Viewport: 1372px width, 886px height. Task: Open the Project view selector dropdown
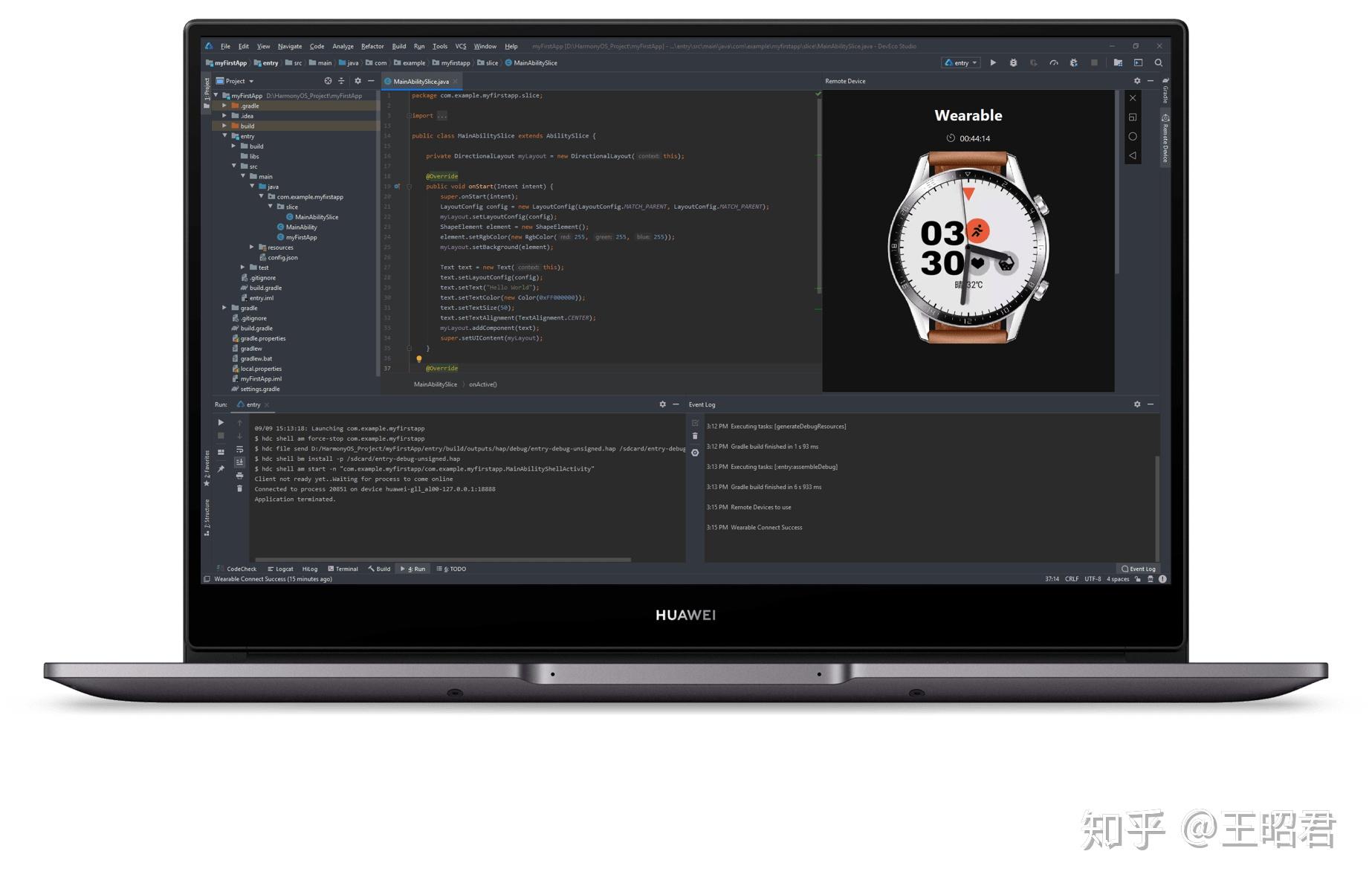(235, 81)
